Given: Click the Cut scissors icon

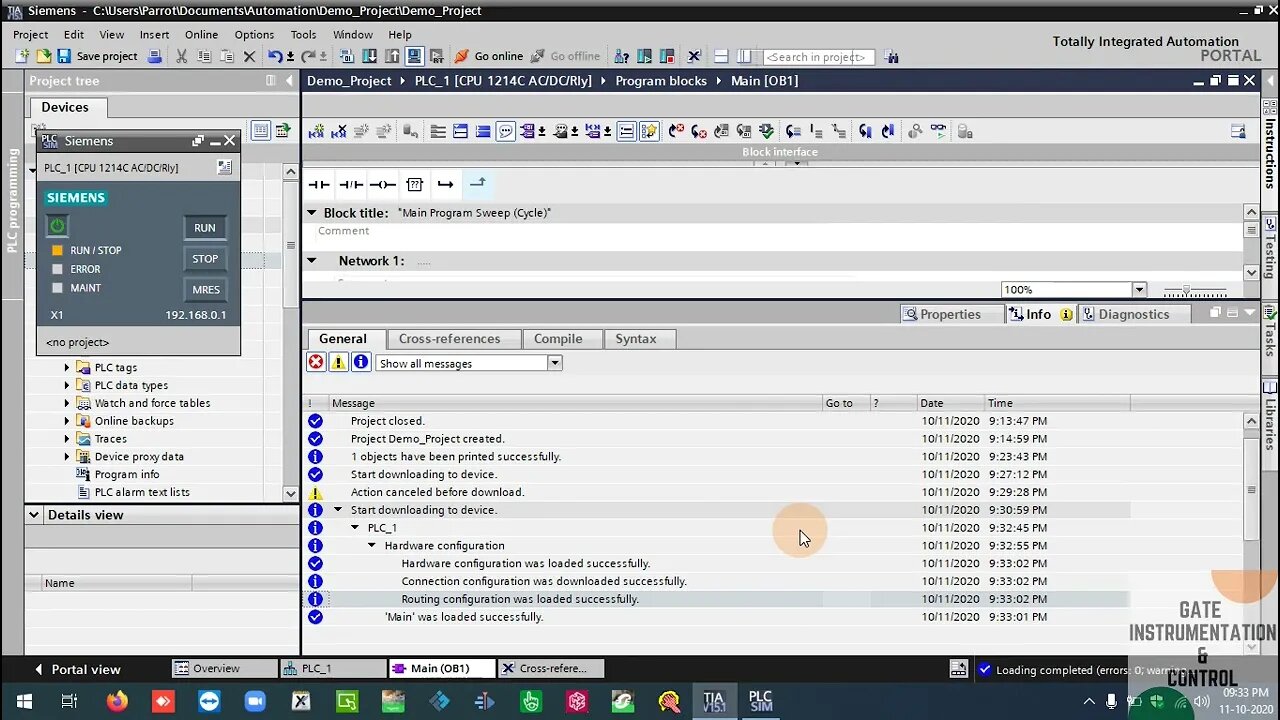Looking at the screenshot, I should [181, 56].
